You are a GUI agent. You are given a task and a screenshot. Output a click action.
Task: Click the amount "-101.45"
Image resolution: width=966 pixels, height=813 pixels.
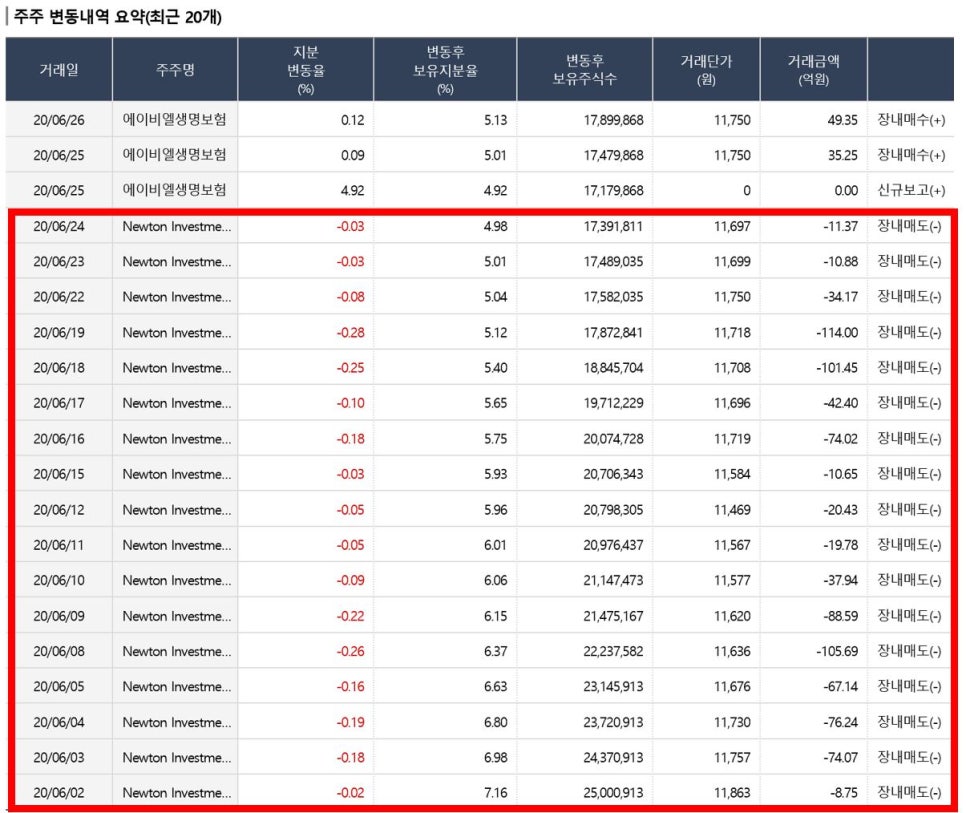[837, 368]
